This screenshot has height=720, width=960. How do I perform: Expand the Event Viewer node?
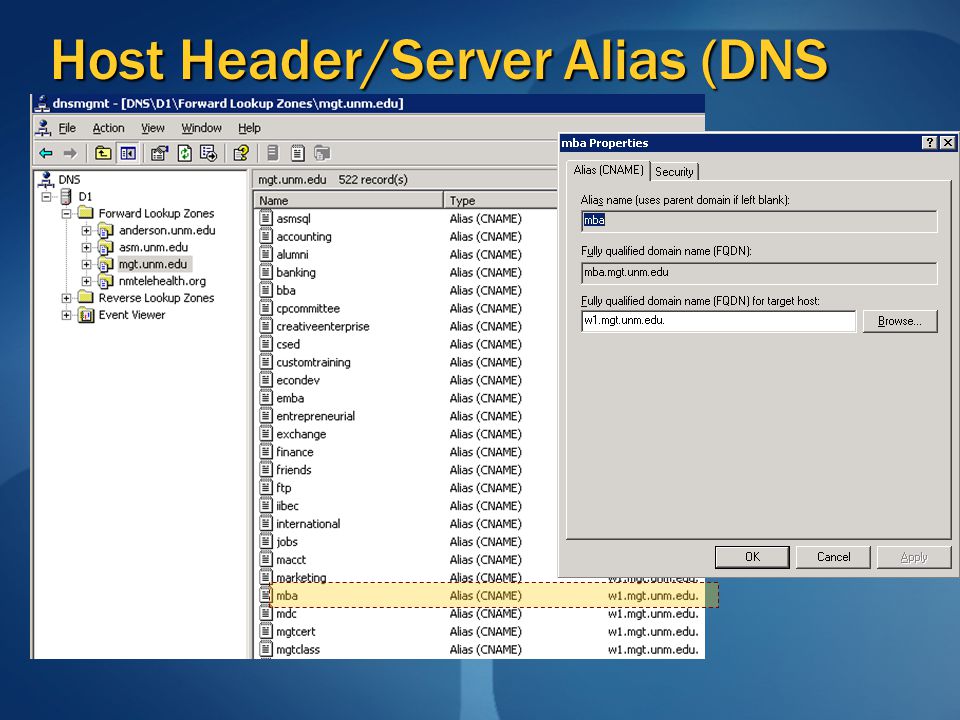tap(66, 315)
